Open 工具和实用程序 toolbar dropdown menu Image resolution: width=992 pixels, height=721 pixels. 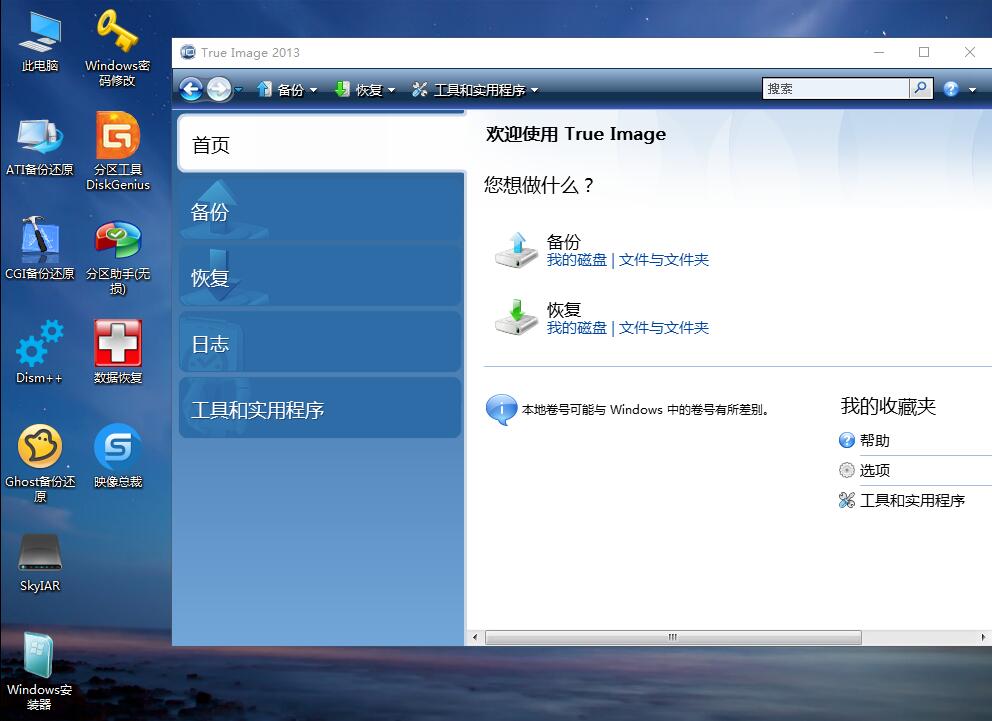pyautogui.click(x=476, y=90)
